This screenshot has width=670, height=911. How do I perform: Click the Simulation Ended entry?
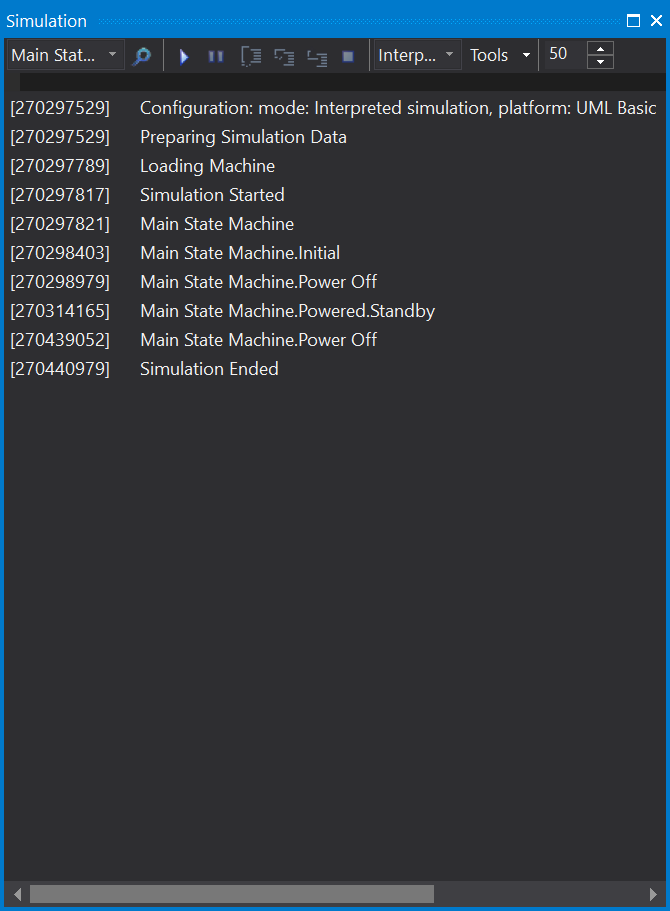click(209, 369)
